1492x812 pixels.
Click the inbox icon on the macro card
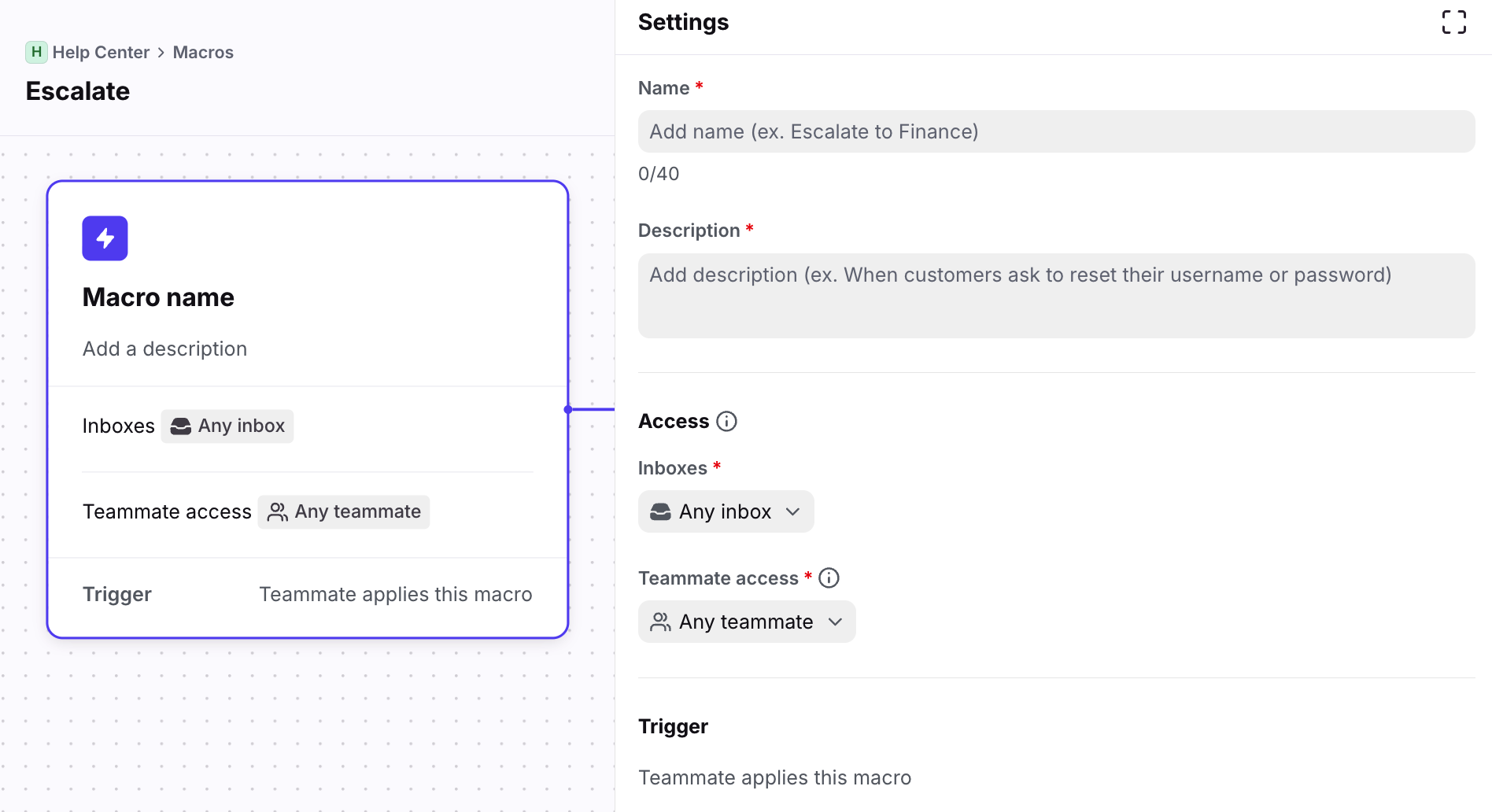pyautogui.click(x=181, y=426)
